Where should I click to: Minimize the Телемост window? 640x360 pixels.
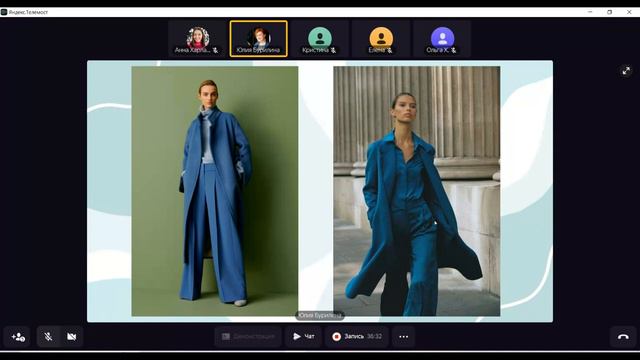pos(590,12)
